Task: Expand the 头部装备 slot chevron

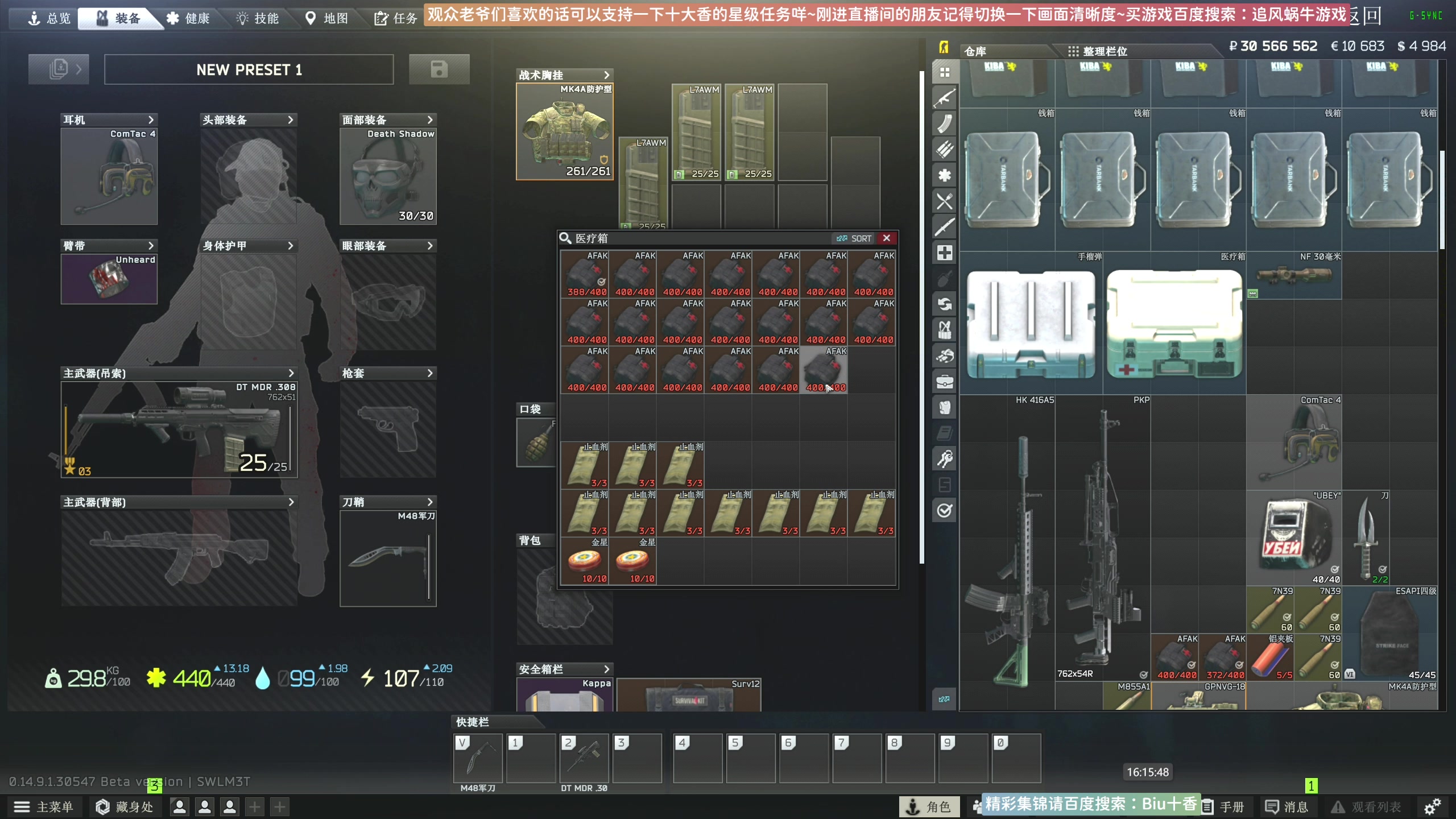Action: click(x=291, y=120)
